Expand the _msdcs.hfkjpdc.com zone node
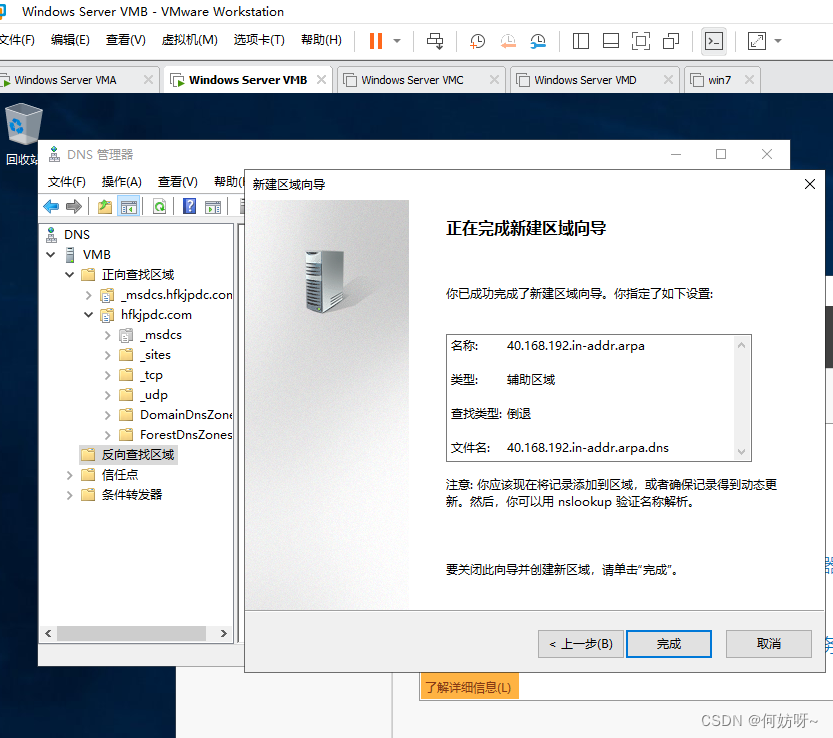The width and height of the screenshot is (833, 738). coord(88,295)
